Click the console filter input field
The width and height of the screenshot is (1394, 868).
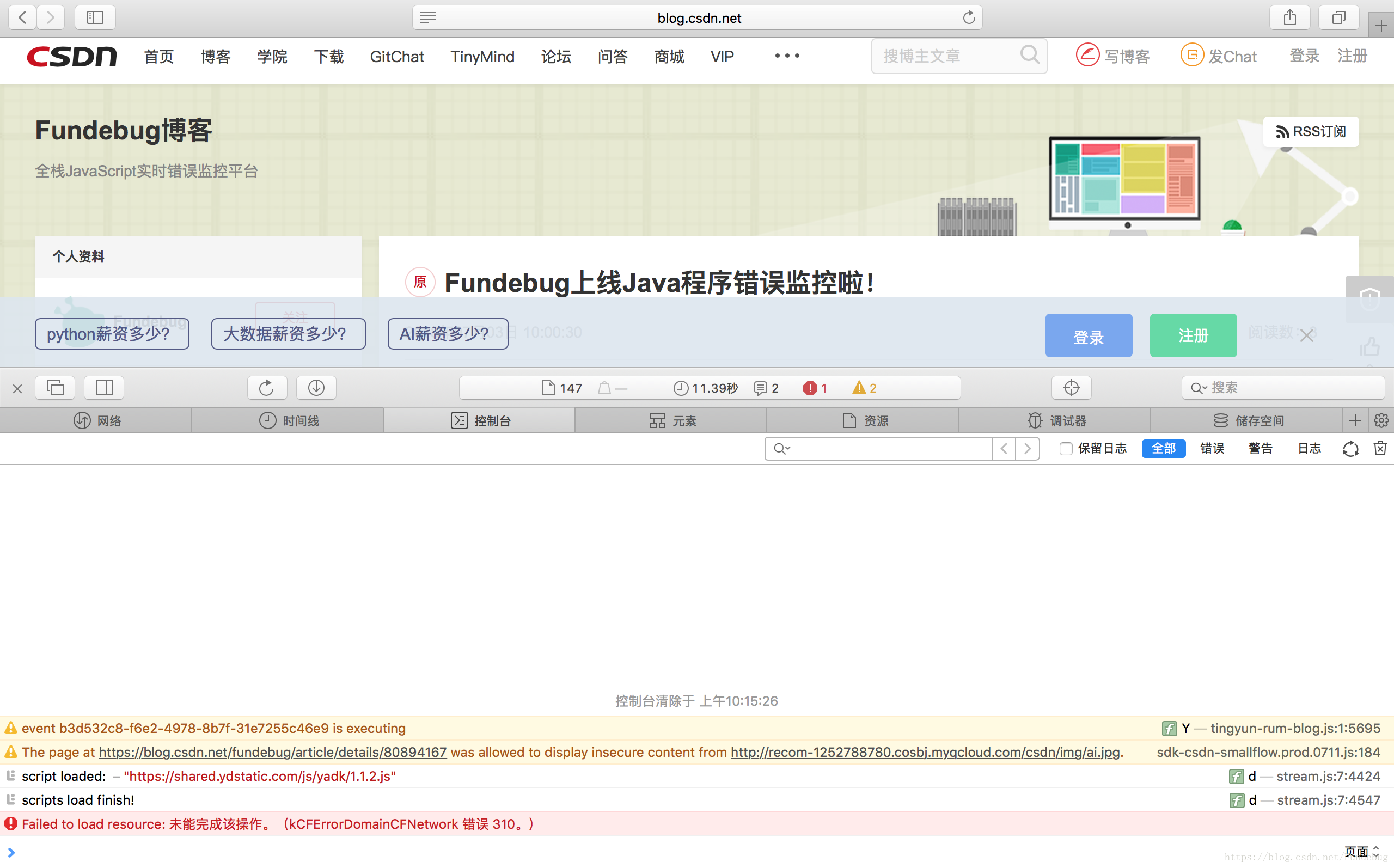[879, 448]
